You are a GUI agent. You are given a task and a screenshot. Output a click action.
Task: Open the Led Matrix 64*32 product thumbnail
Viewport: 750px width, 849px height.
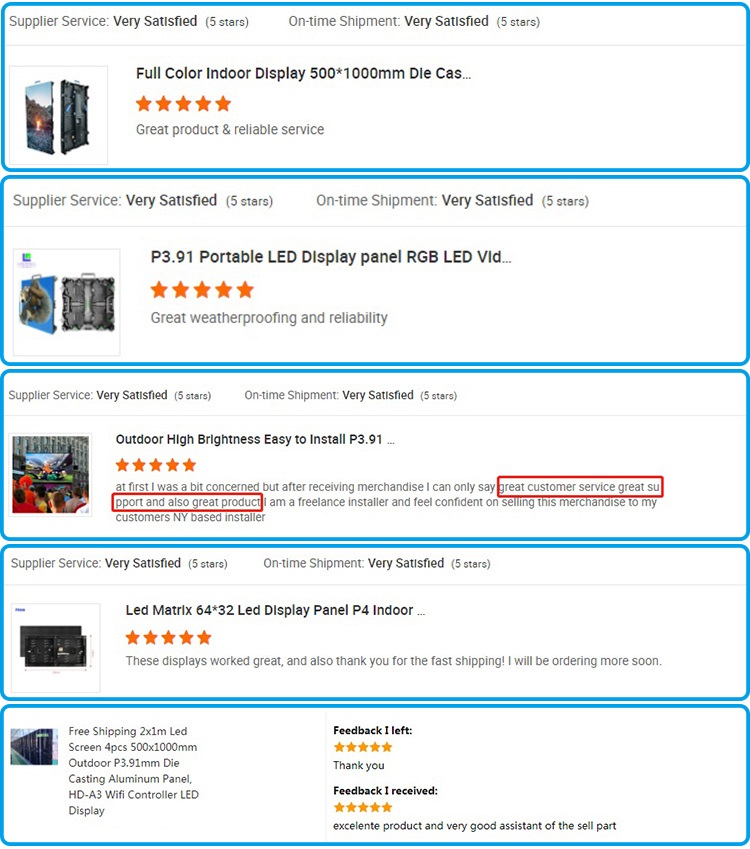click(56, 648)
